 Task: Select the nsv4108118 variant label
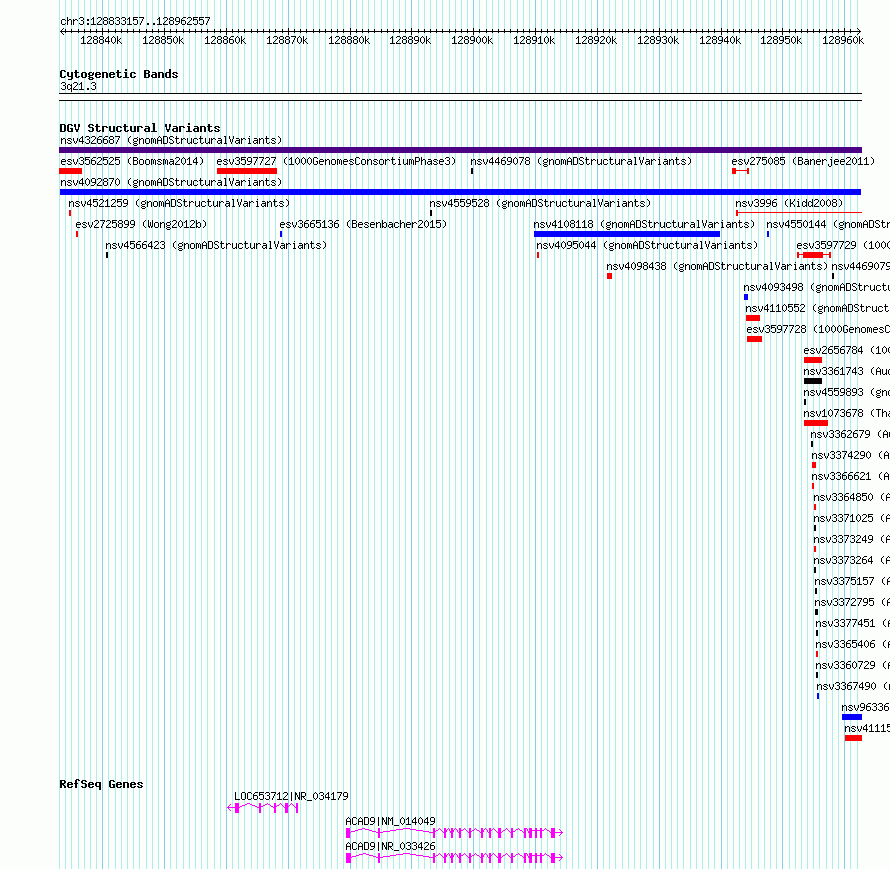(644, 224)
